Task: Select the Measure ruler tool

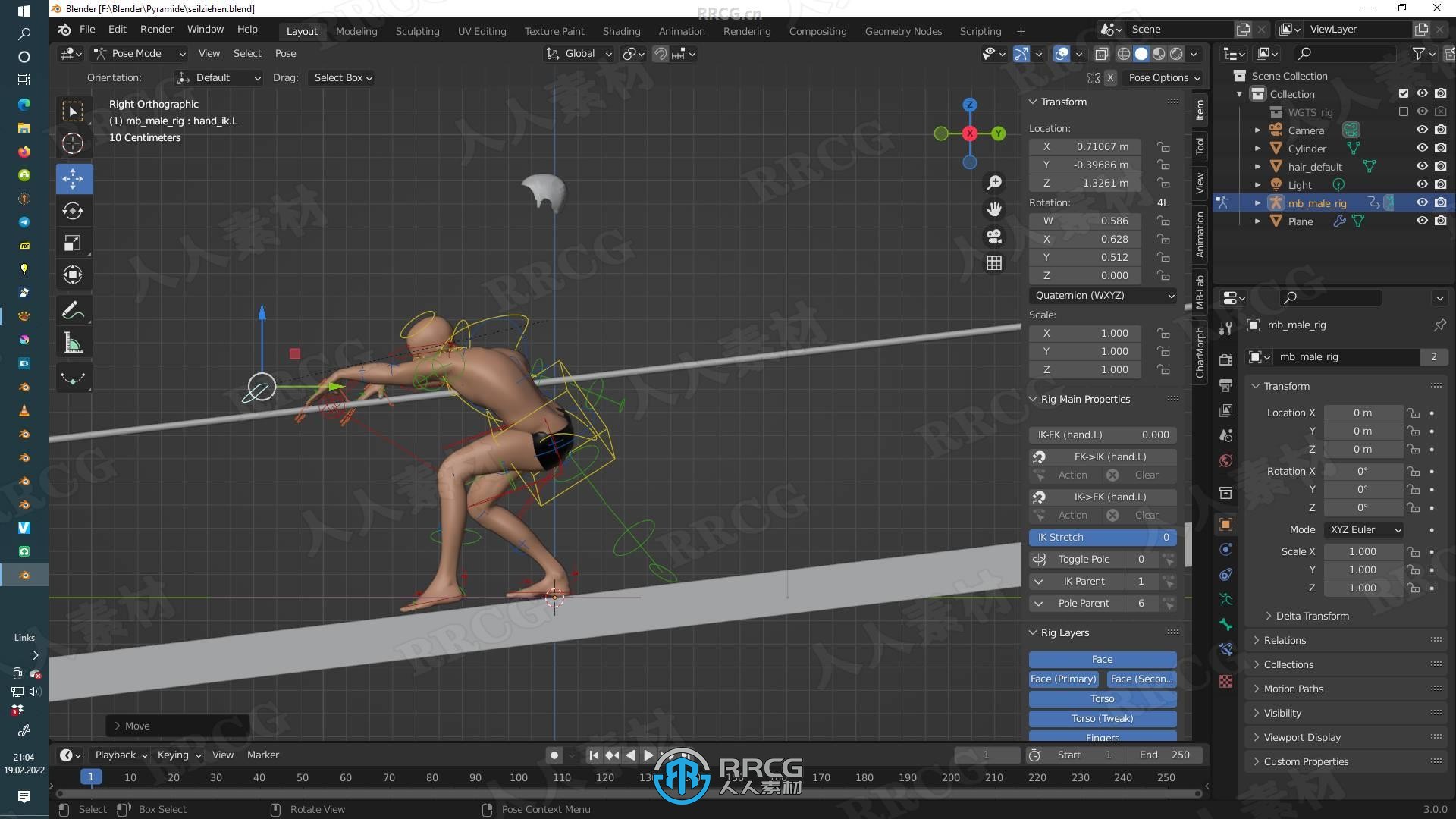Action: click(x=73, y=344)
